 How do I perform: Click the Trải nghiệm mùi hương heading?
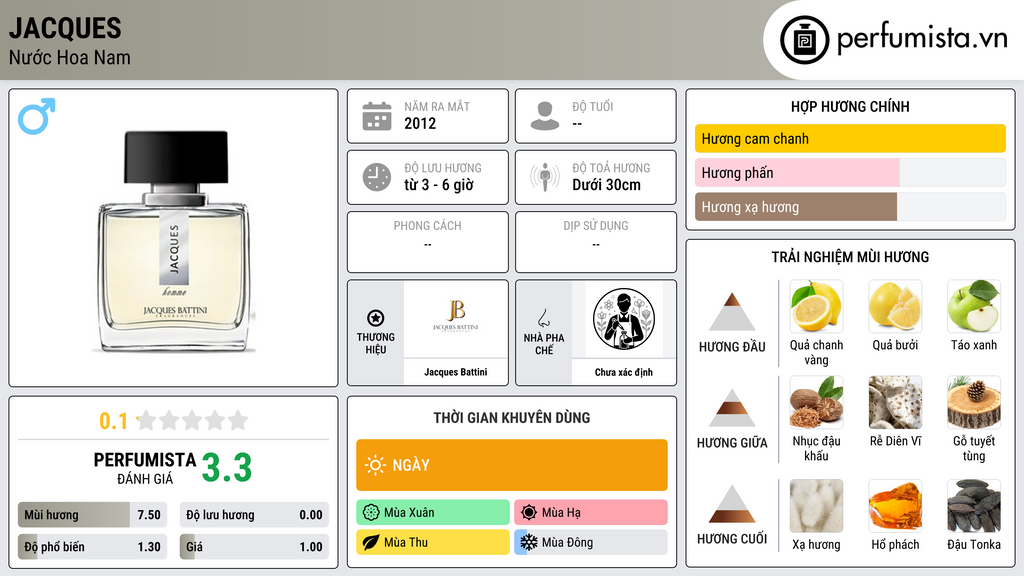coord(850,257)
